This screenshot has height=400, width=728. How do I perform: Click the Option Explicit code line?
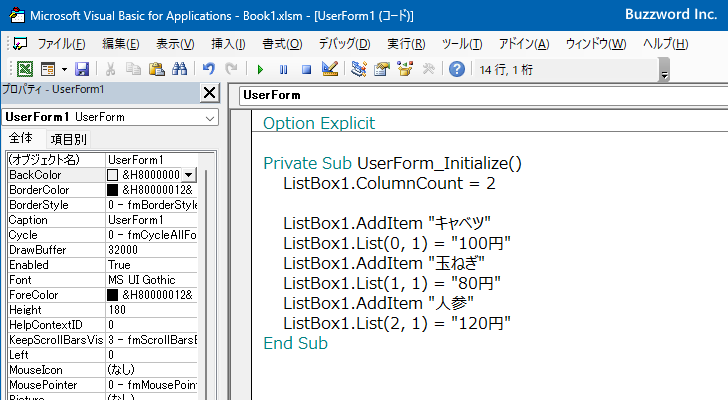[319, 123]
